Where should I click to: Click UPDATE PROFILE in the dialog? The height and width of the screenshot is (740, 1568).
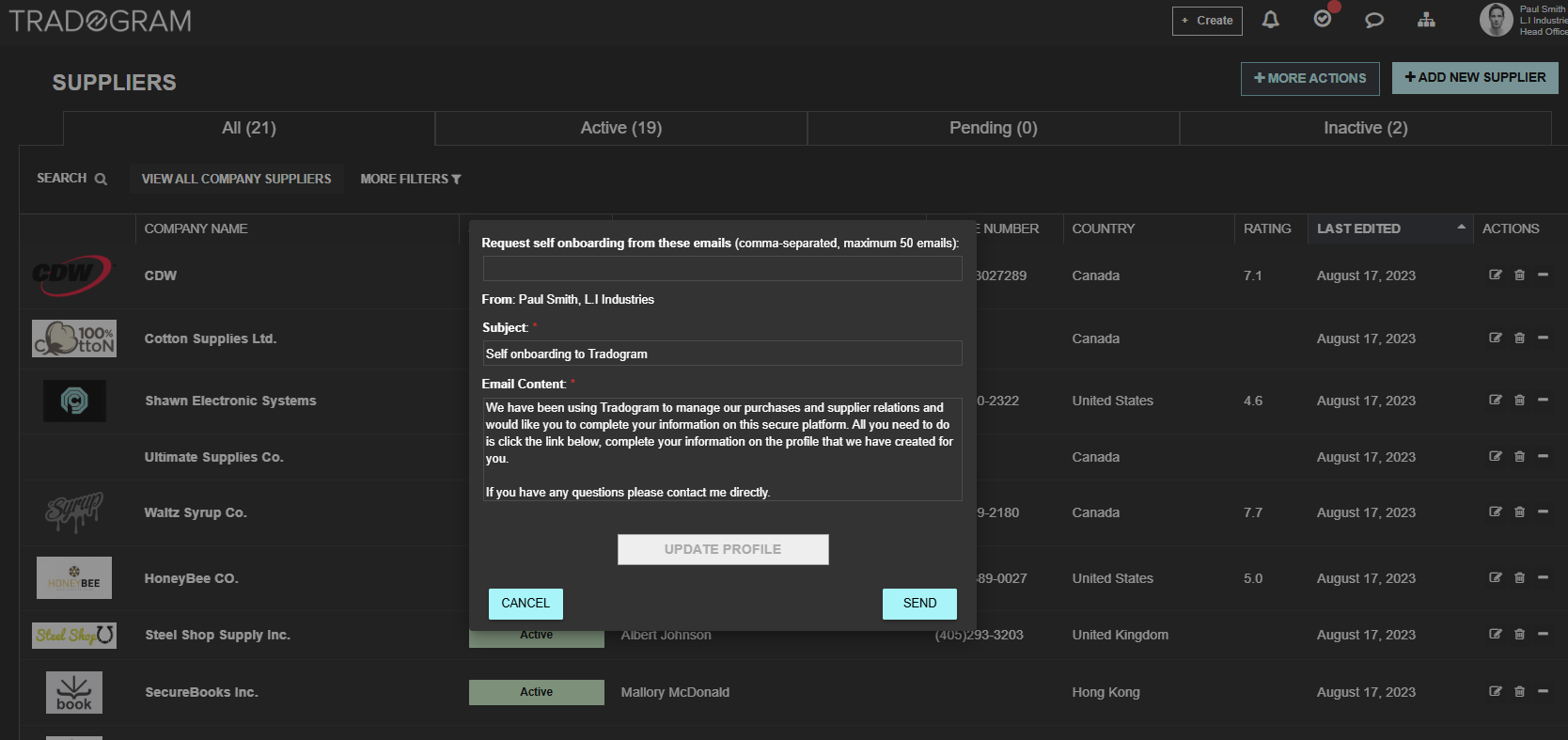(x=723, y=549)
